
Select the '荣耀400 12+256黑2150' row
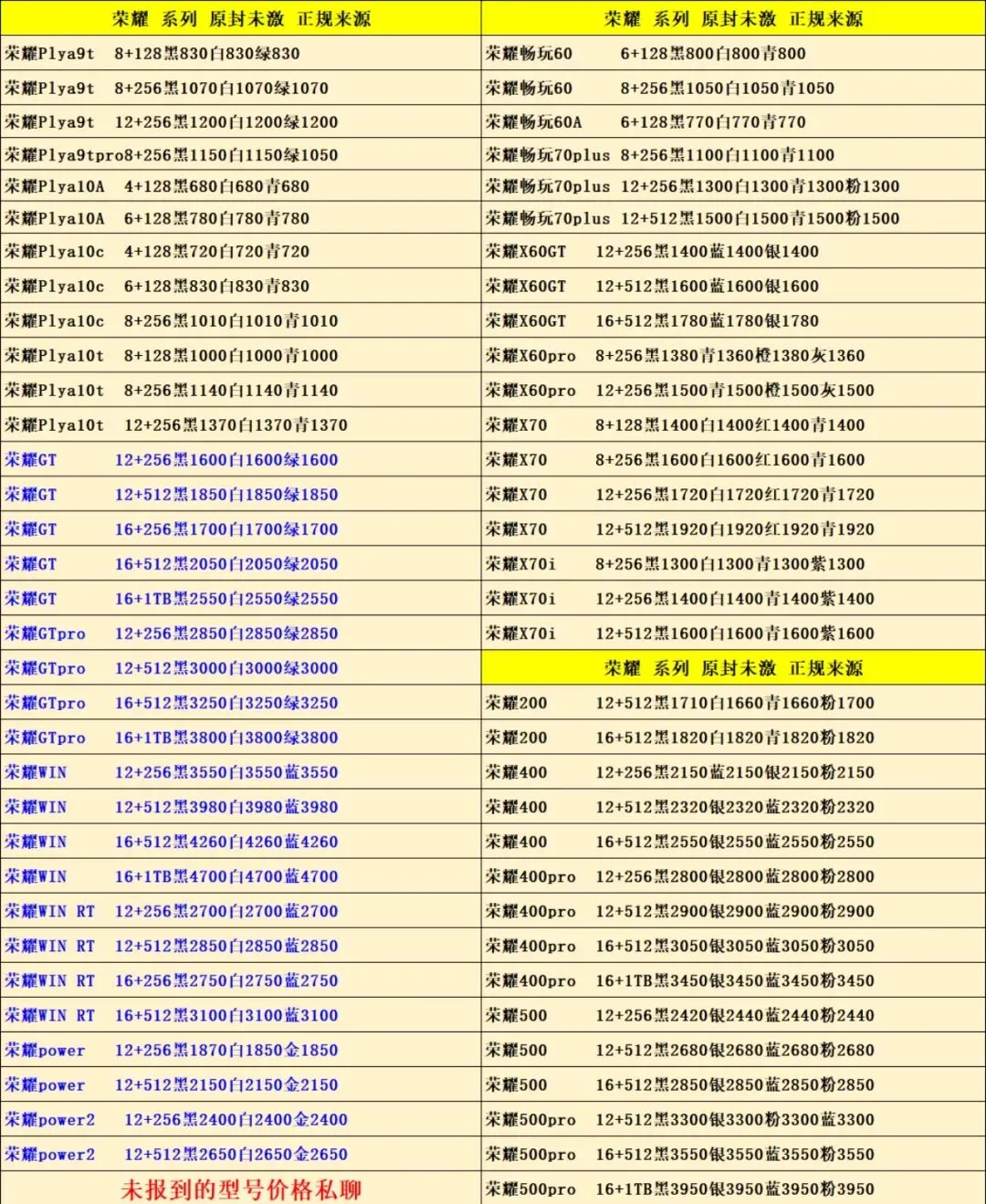pyautogui.click(x=733, y=772)
